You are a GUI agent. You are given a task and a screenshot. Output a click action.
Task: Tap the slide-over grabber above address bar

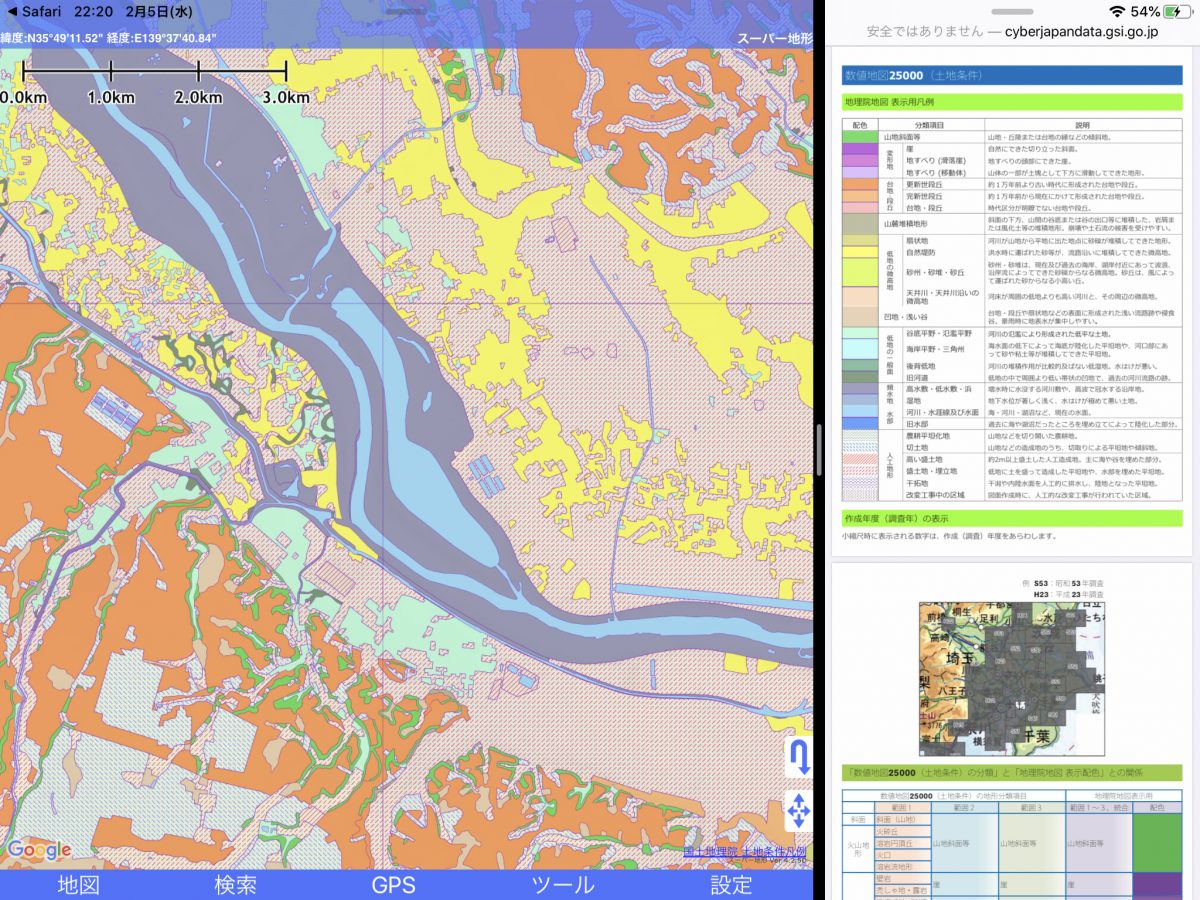tap(1012, 12)
